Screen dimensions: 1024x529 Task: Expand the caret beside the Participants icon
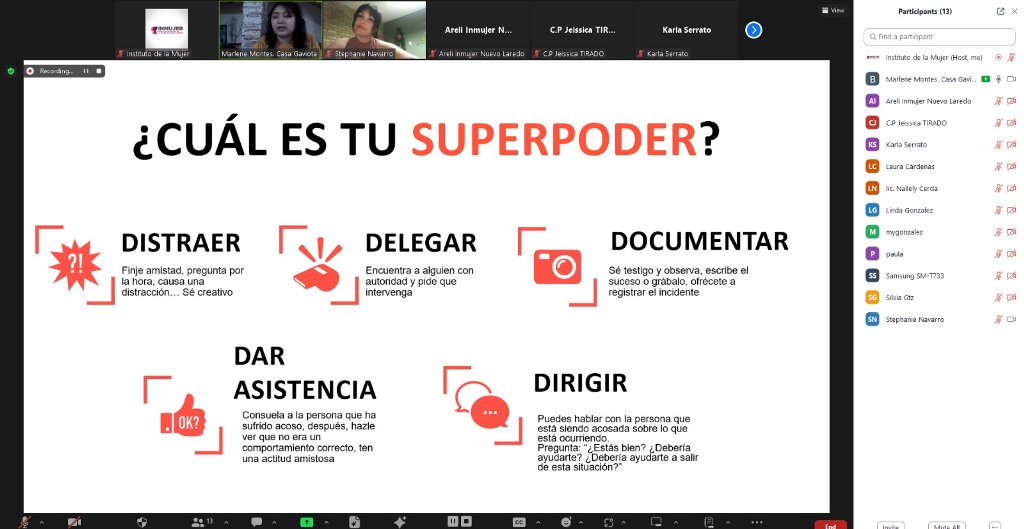(x=226, y=522)
